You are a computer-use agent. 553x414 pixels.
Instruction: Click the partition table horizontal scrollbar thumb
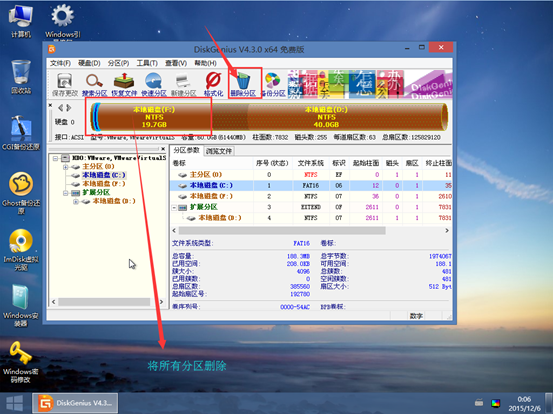click(x=282, y=231)
